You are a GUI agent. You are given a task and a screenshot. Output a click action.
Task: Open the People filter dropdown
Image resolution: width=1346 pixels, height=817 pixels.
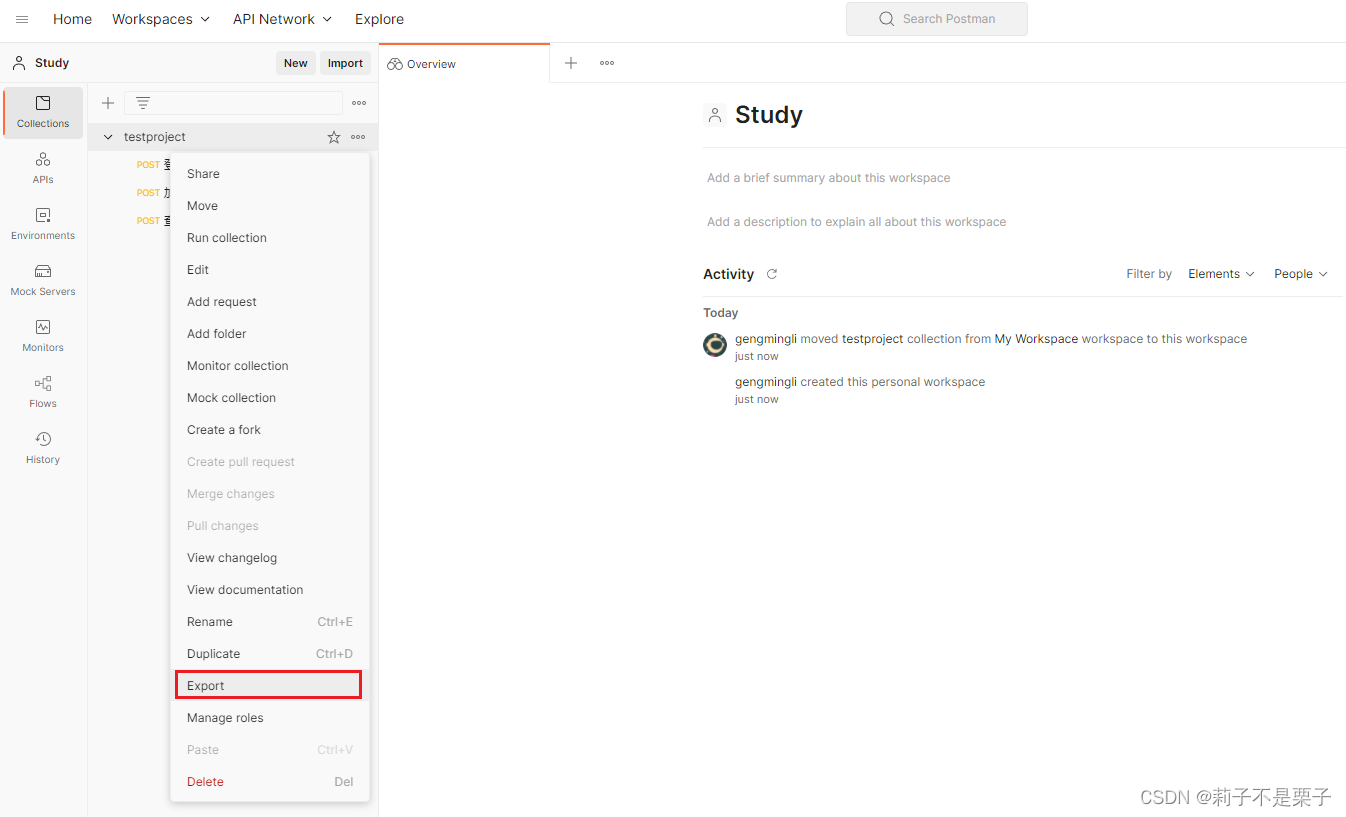click(1300, 274)
